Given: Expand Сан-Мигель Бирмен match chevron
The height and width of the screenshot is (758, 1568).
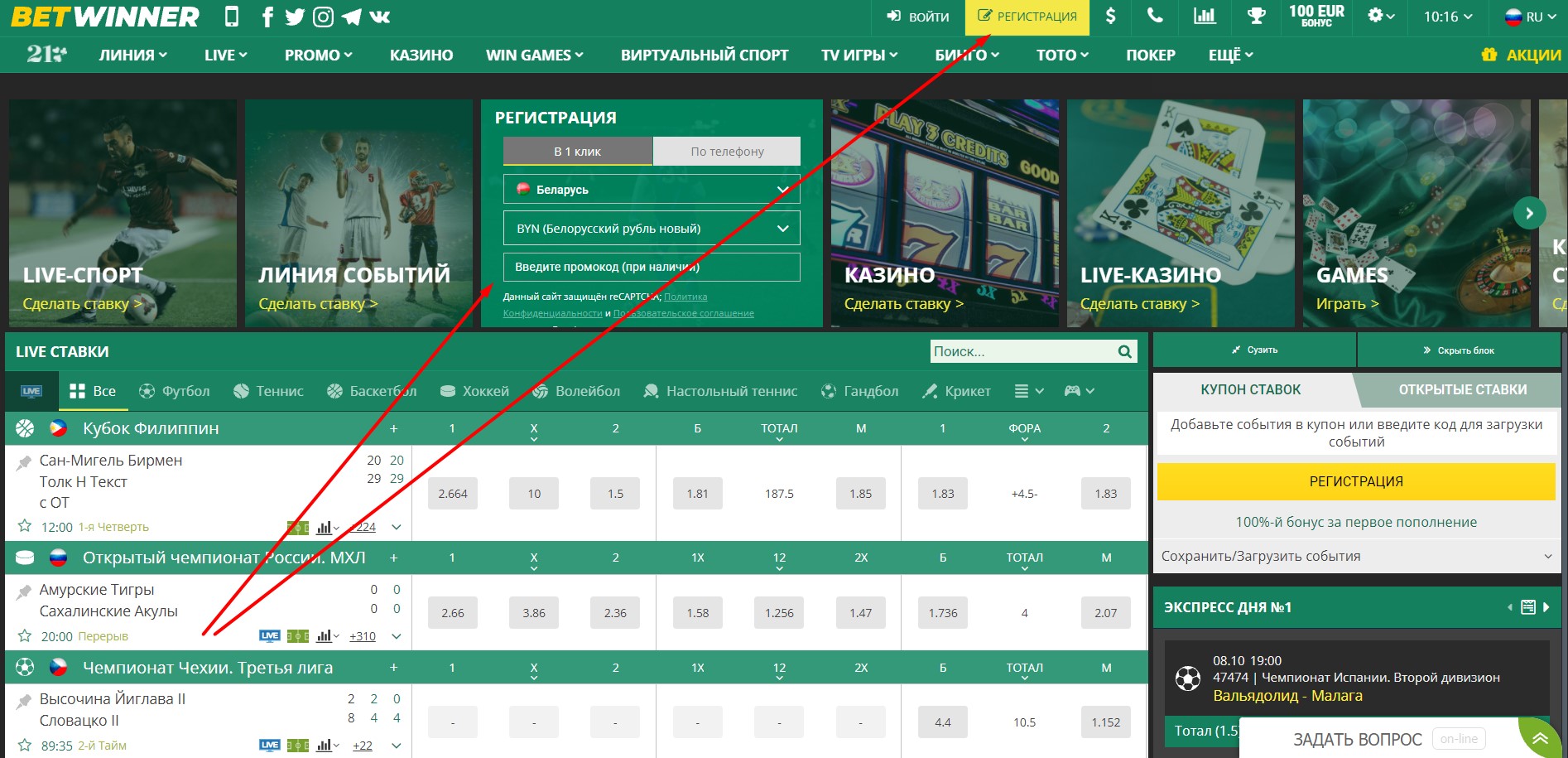Looking at the screenshot, I should (x=397, y=527).
